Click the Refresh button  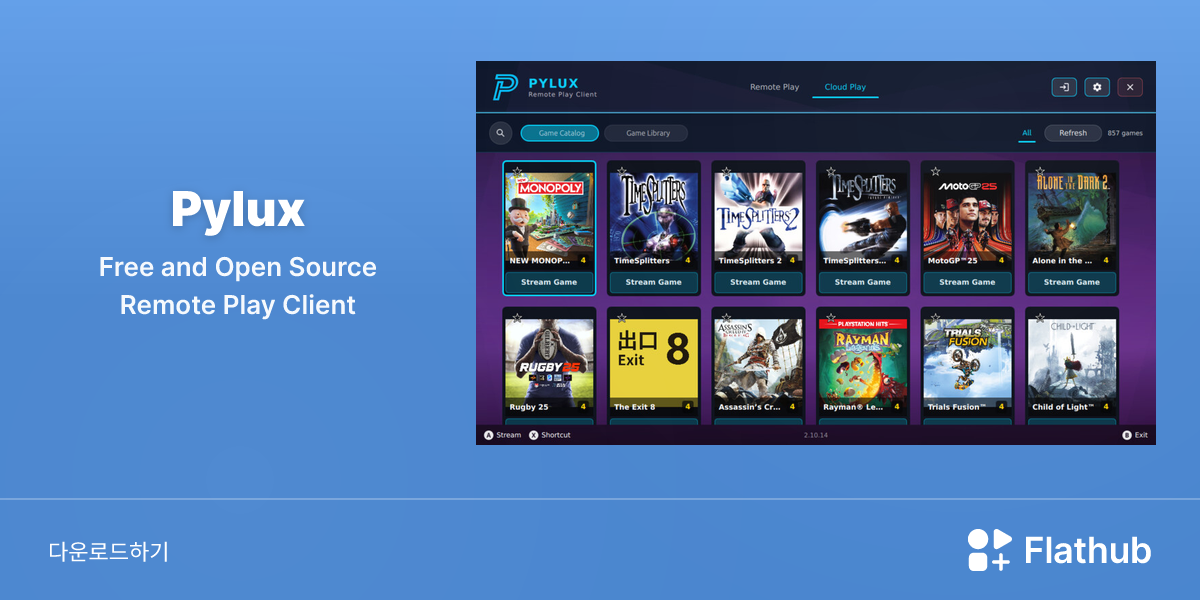click(1073, 133)
